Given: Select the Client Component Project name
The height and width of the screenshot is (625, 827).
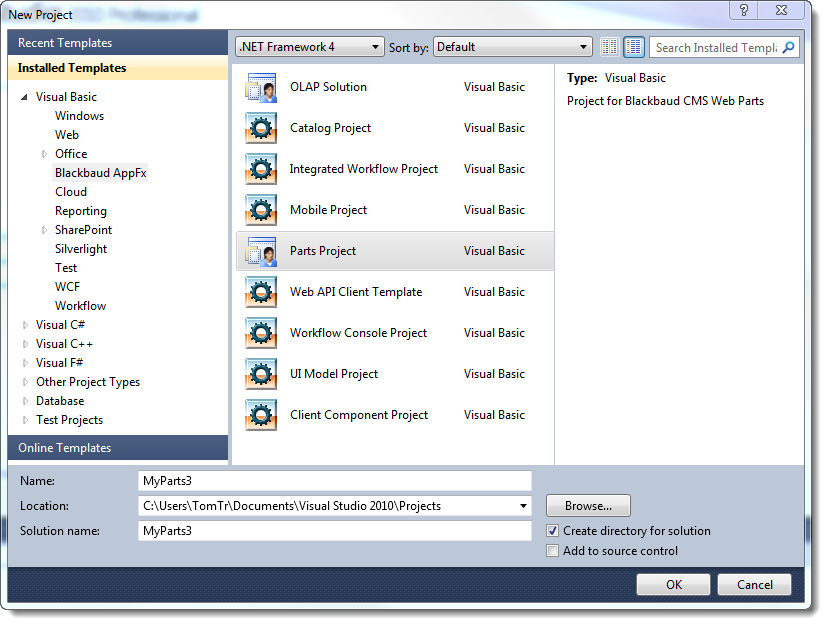Looking at the screenshot, I should coord(359,415).
